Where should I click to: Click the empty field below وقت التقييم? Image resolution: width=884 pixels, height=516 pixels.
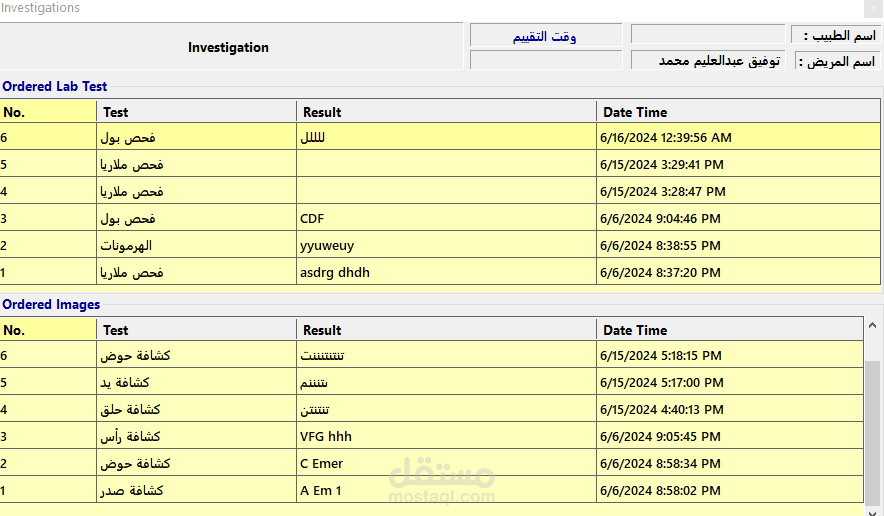[544, 60]
